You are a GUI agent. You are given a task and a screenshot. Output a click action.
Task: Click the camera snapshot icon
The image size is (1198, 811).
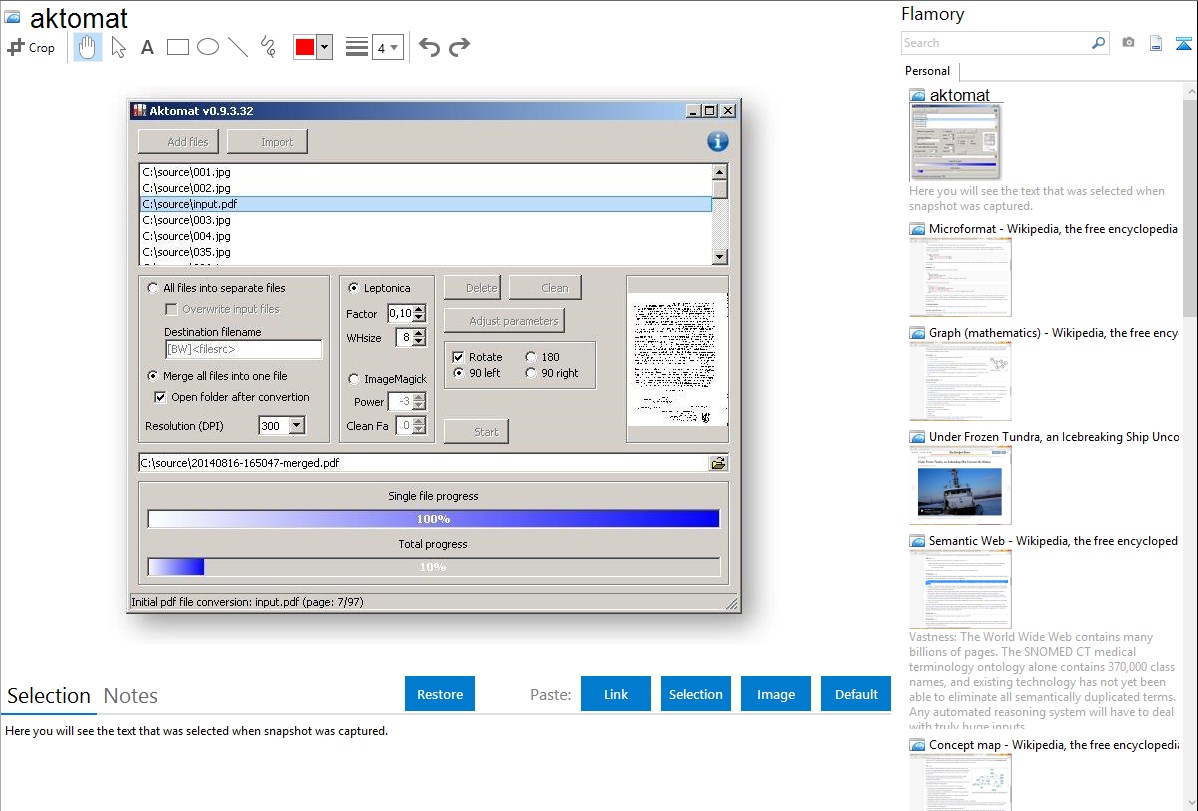(1128, 43)
